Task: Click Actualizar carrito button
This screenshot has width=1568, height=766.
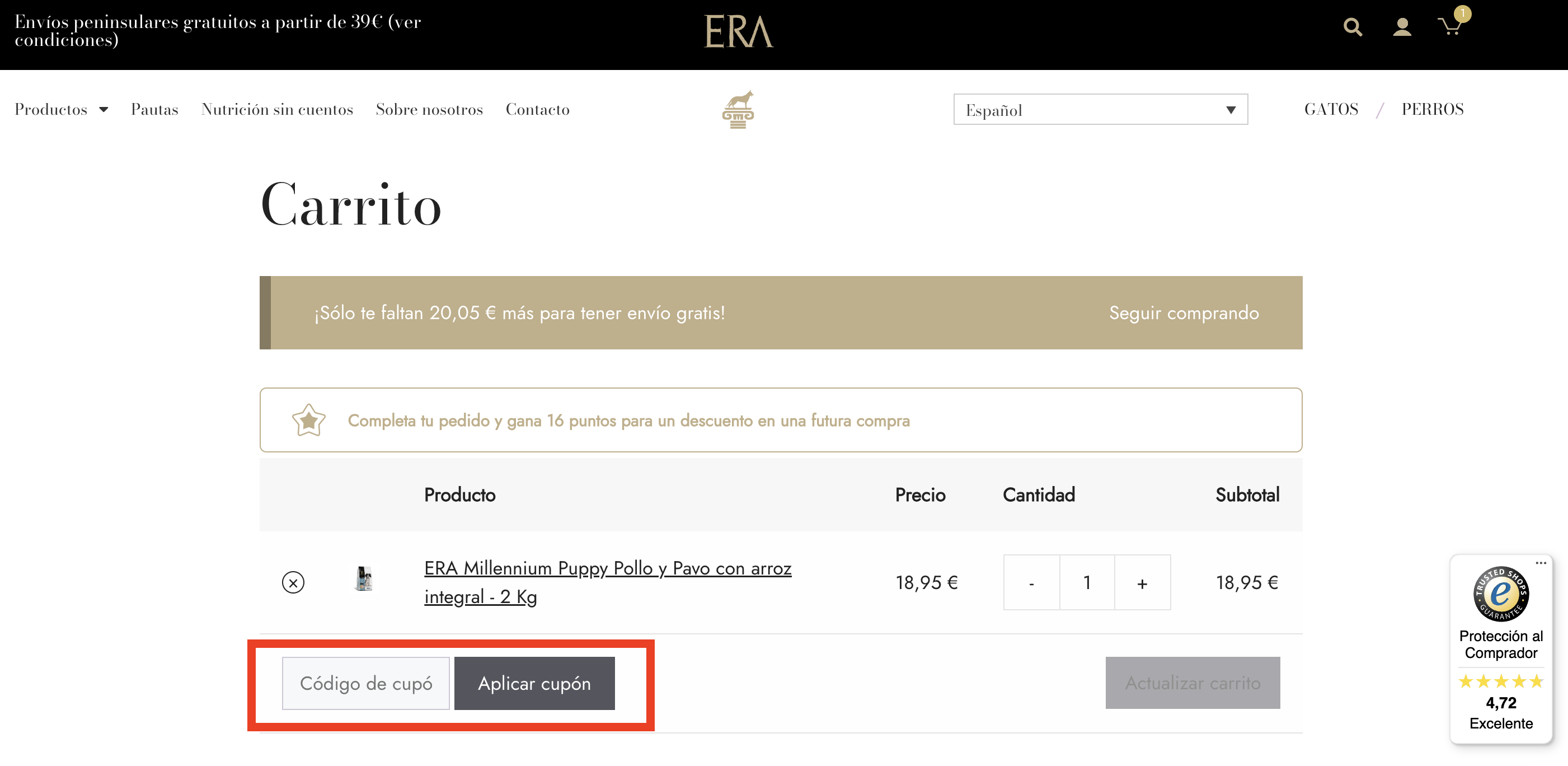Action: tap(1193, 683)
